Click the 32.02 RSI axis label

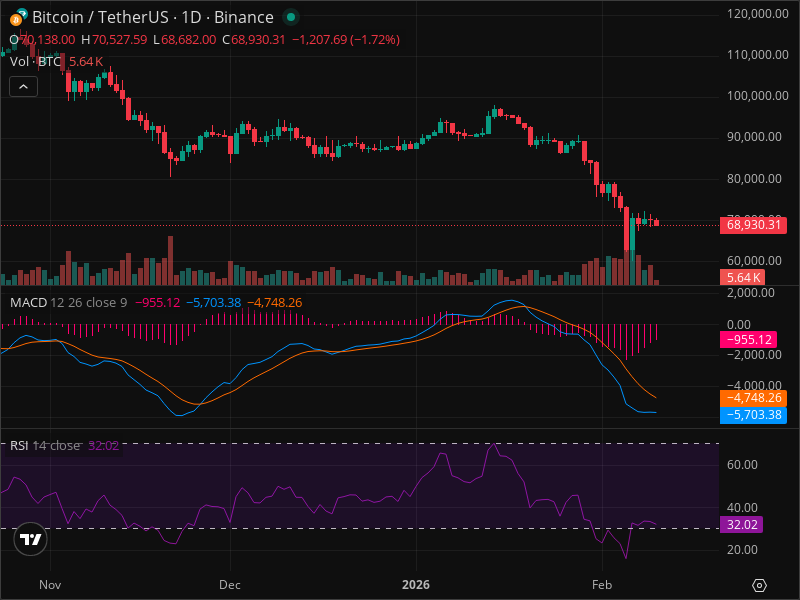point(741,524)
